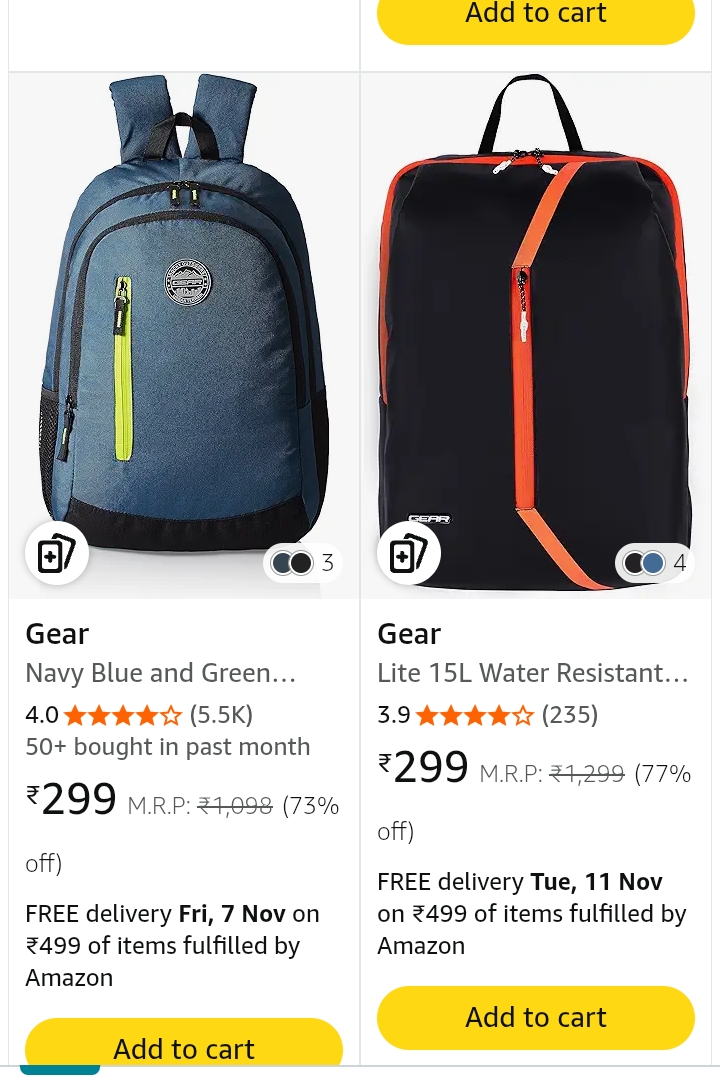Open the black and orange backpack image

pos(536,330)
